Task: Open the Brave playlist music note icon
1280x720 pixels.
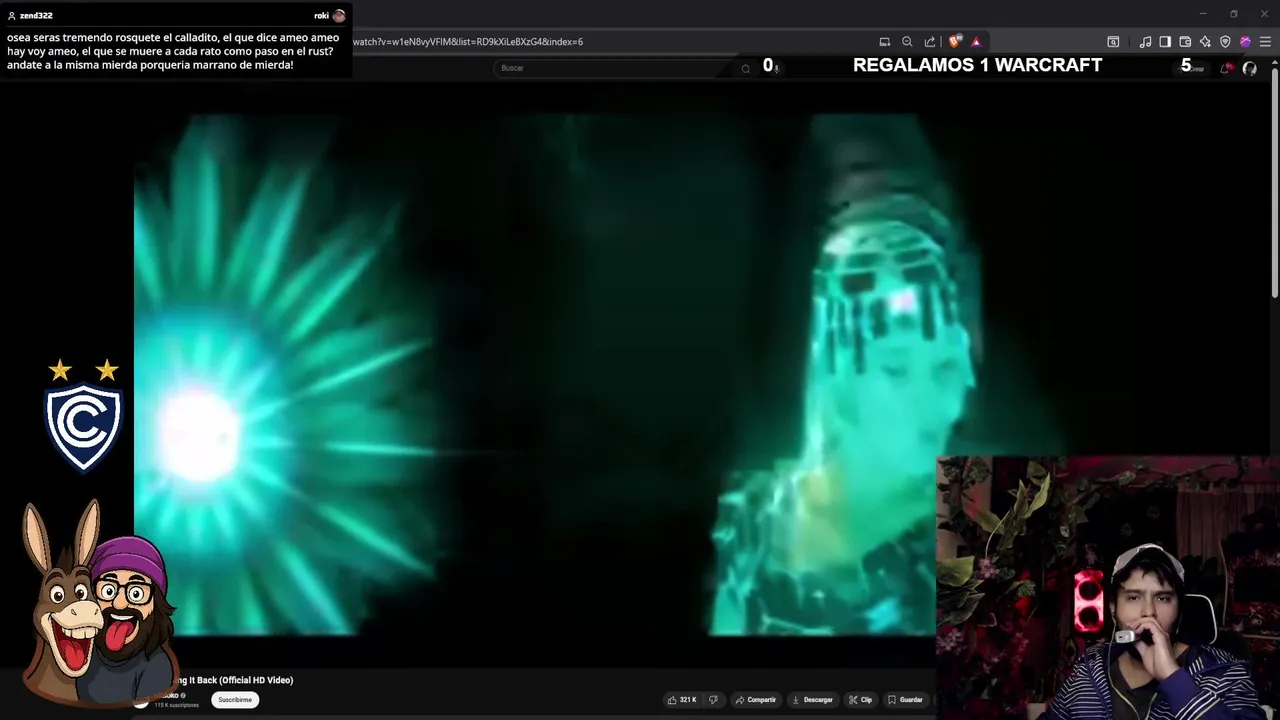Action: [1145, 42]
